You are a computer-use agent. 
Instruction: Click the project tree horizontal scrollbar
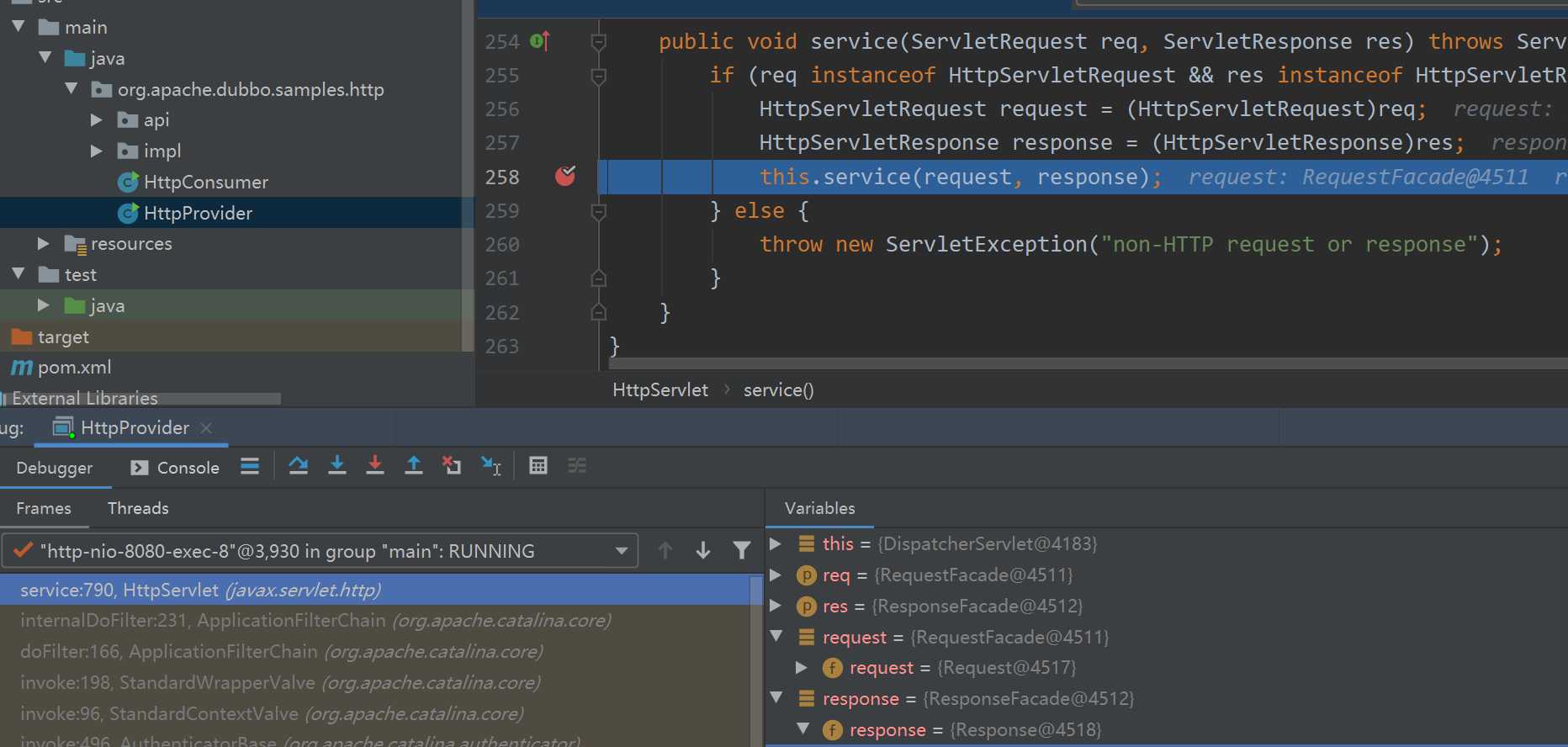point(141,398)
